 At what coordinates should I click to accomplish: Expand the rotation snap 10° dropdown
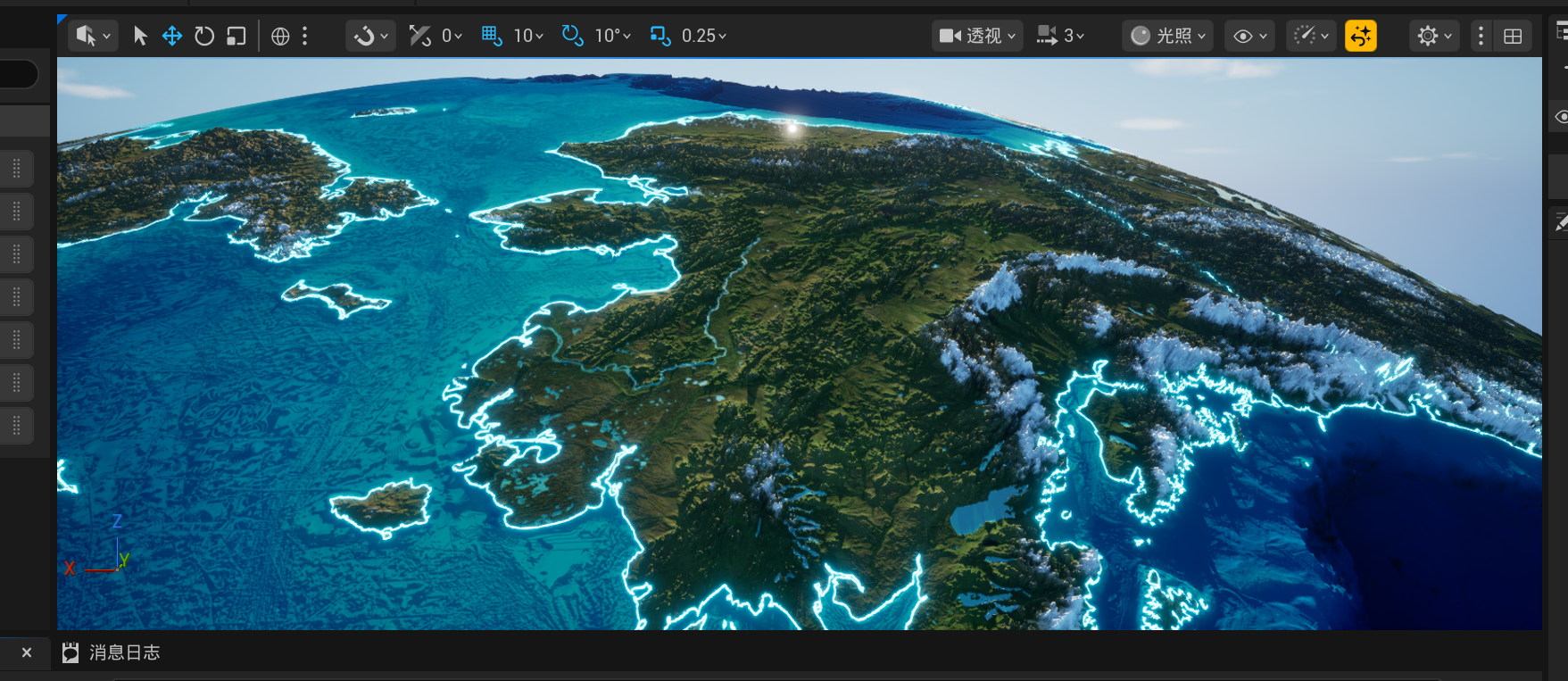click(613, 36)
